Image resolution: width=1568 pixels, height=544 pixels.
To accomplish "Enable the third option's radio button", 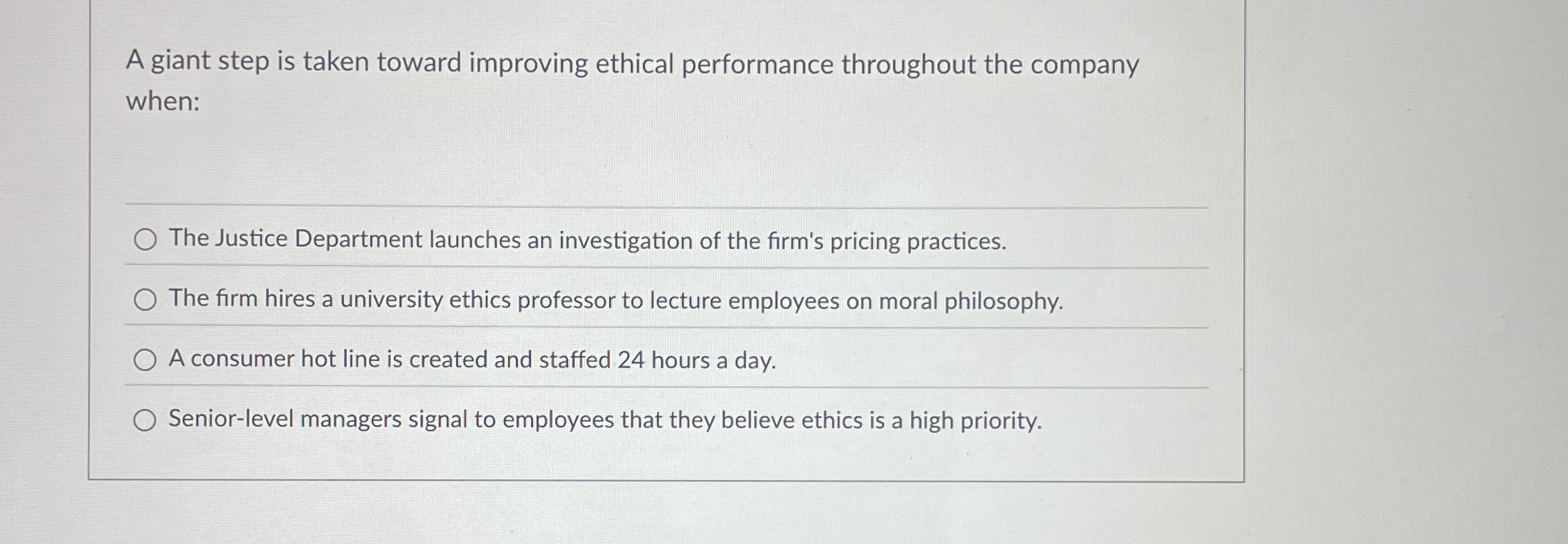I will click(145, 360).
